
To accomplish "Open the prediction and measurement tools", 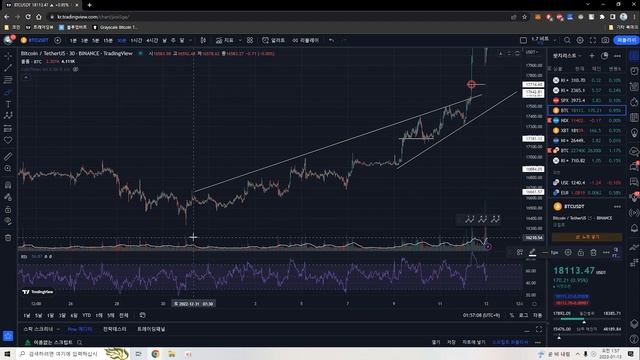I will pyautogui.click(x=8, y=128).
